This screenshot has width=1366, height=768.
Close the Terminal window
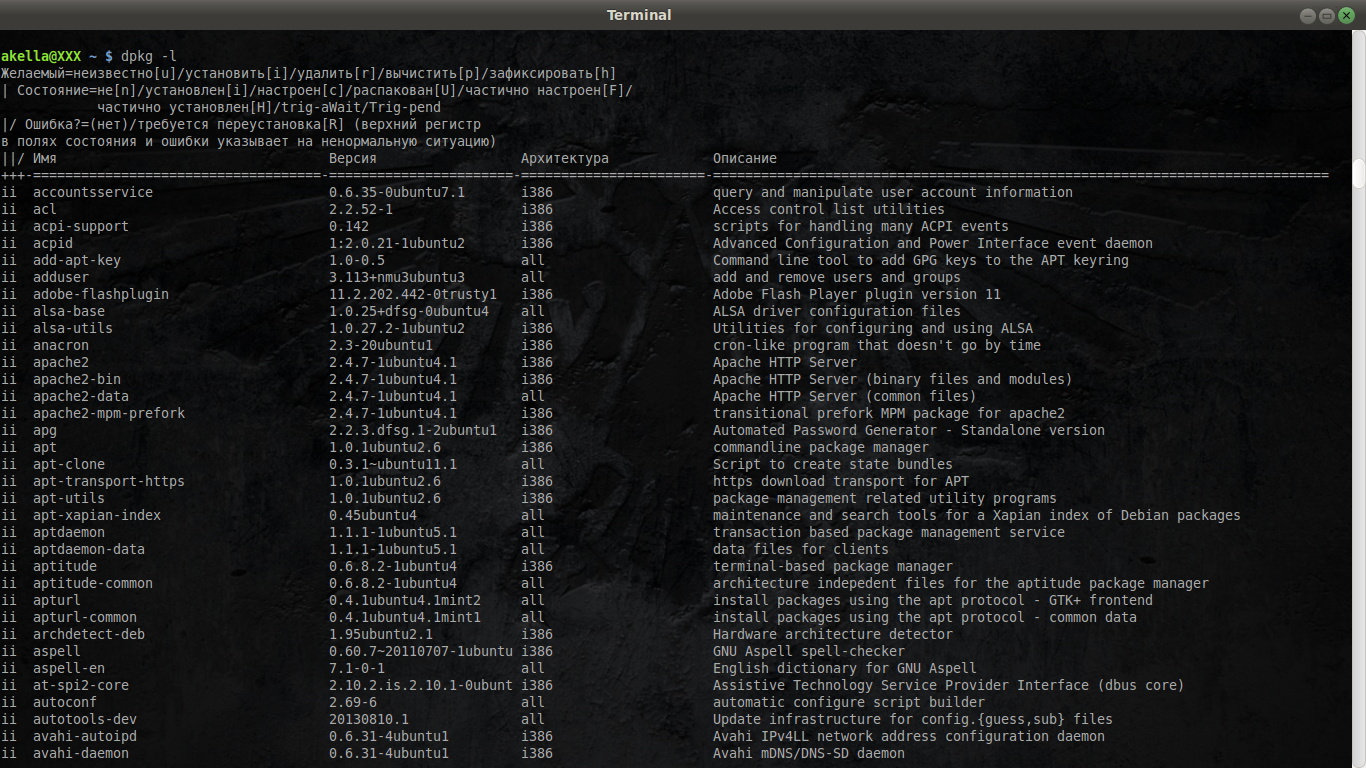click(x=1346, y=15)
